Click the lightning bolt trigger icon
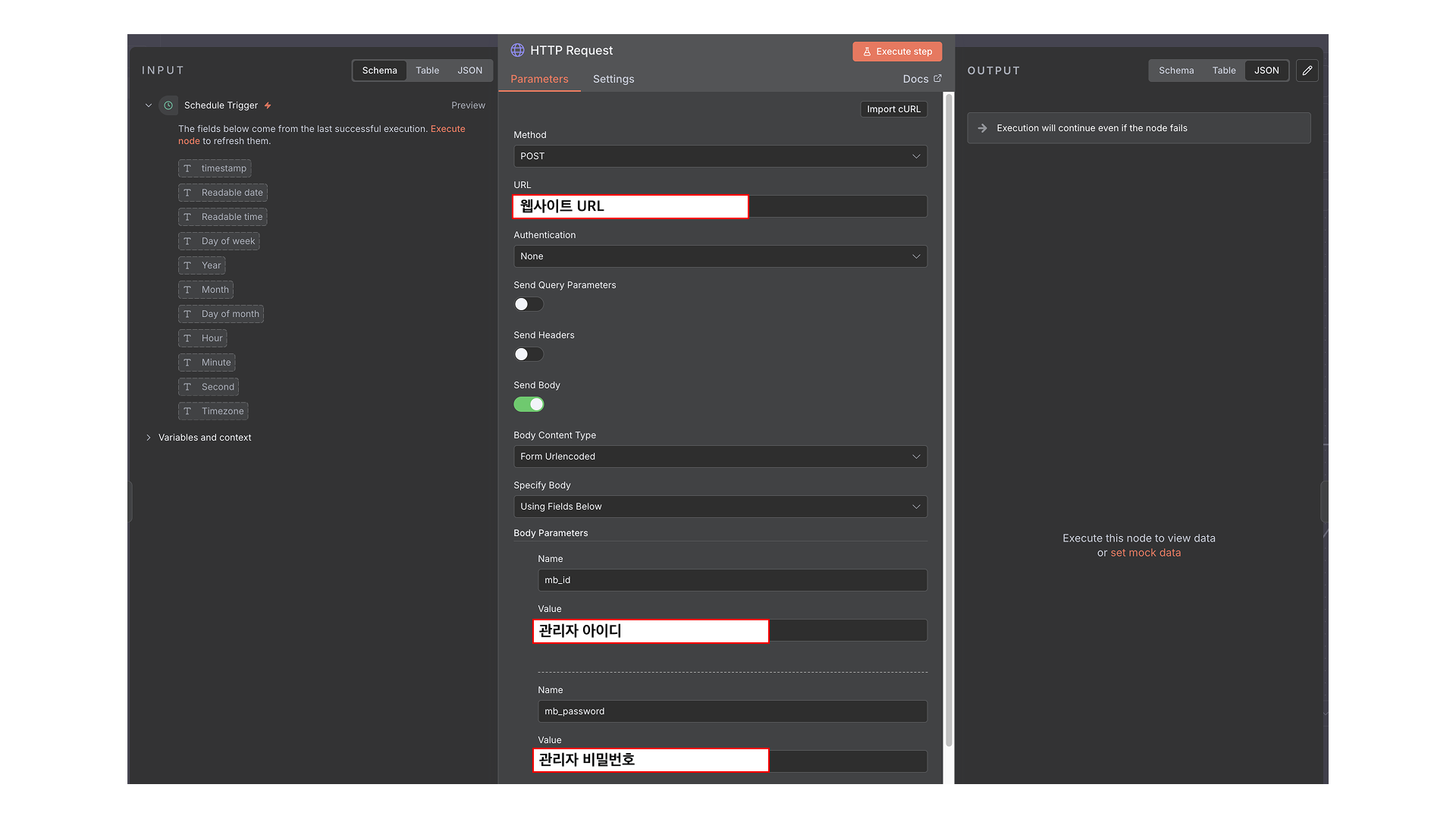This screenshot has width=1456, height=819. tap(268, 105)
